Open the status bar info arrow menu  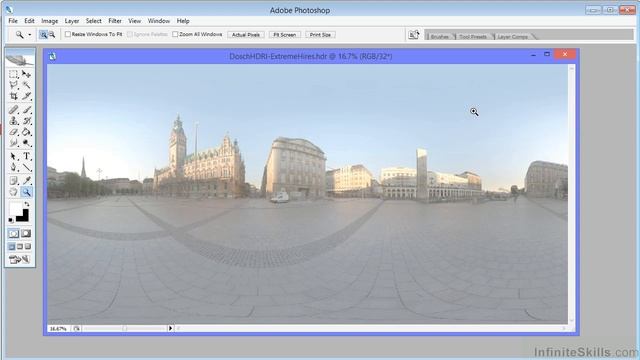[x=171, y=328]
